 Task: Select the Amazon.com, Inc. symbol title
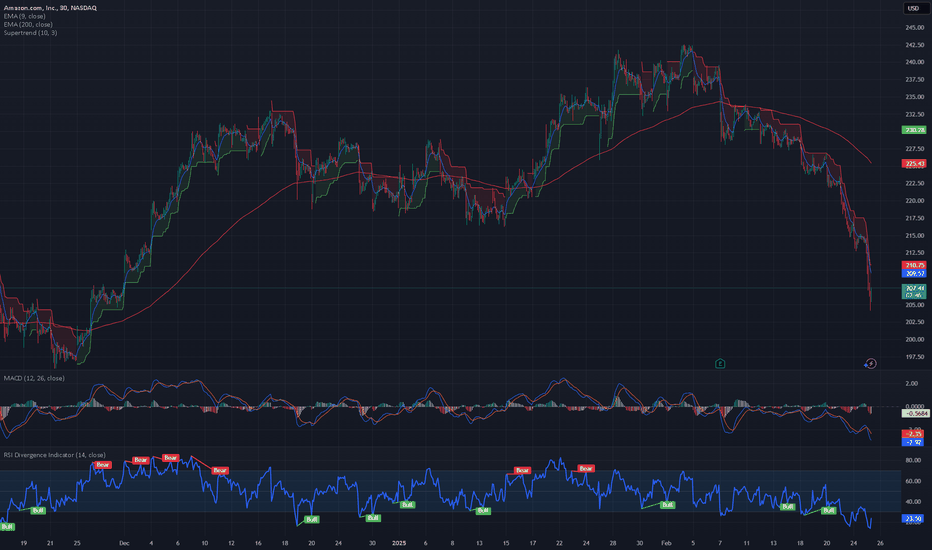tap(50, 8)
